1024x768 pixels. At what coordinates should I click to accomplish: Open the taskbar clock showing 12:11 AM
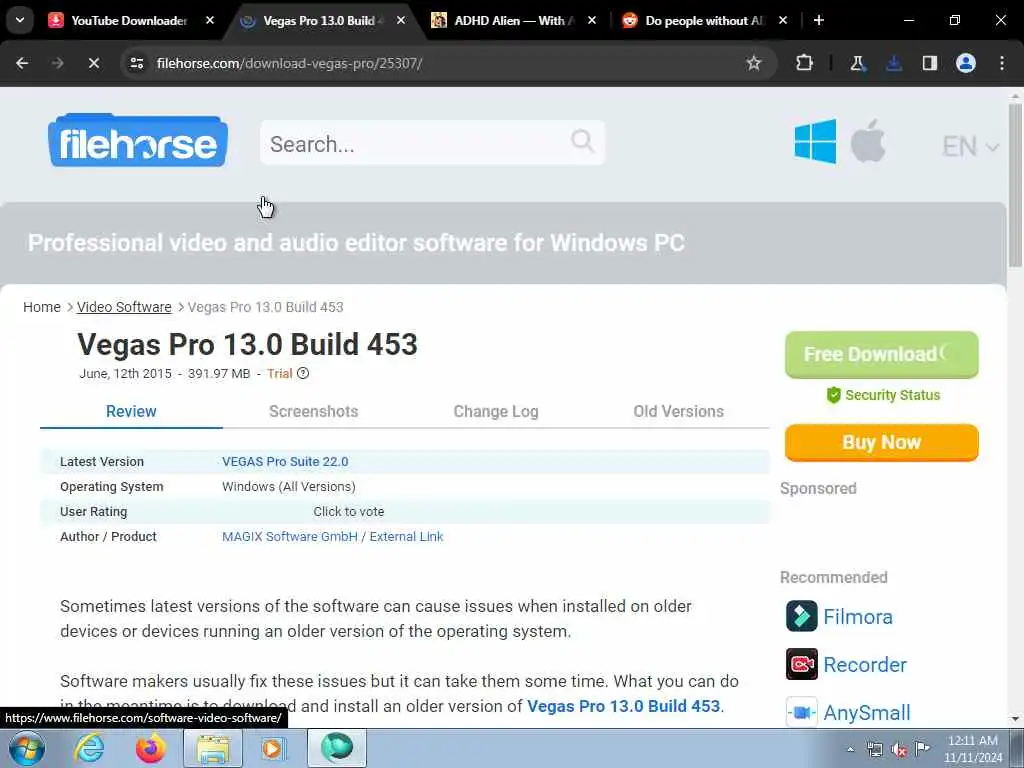(973, 749)
